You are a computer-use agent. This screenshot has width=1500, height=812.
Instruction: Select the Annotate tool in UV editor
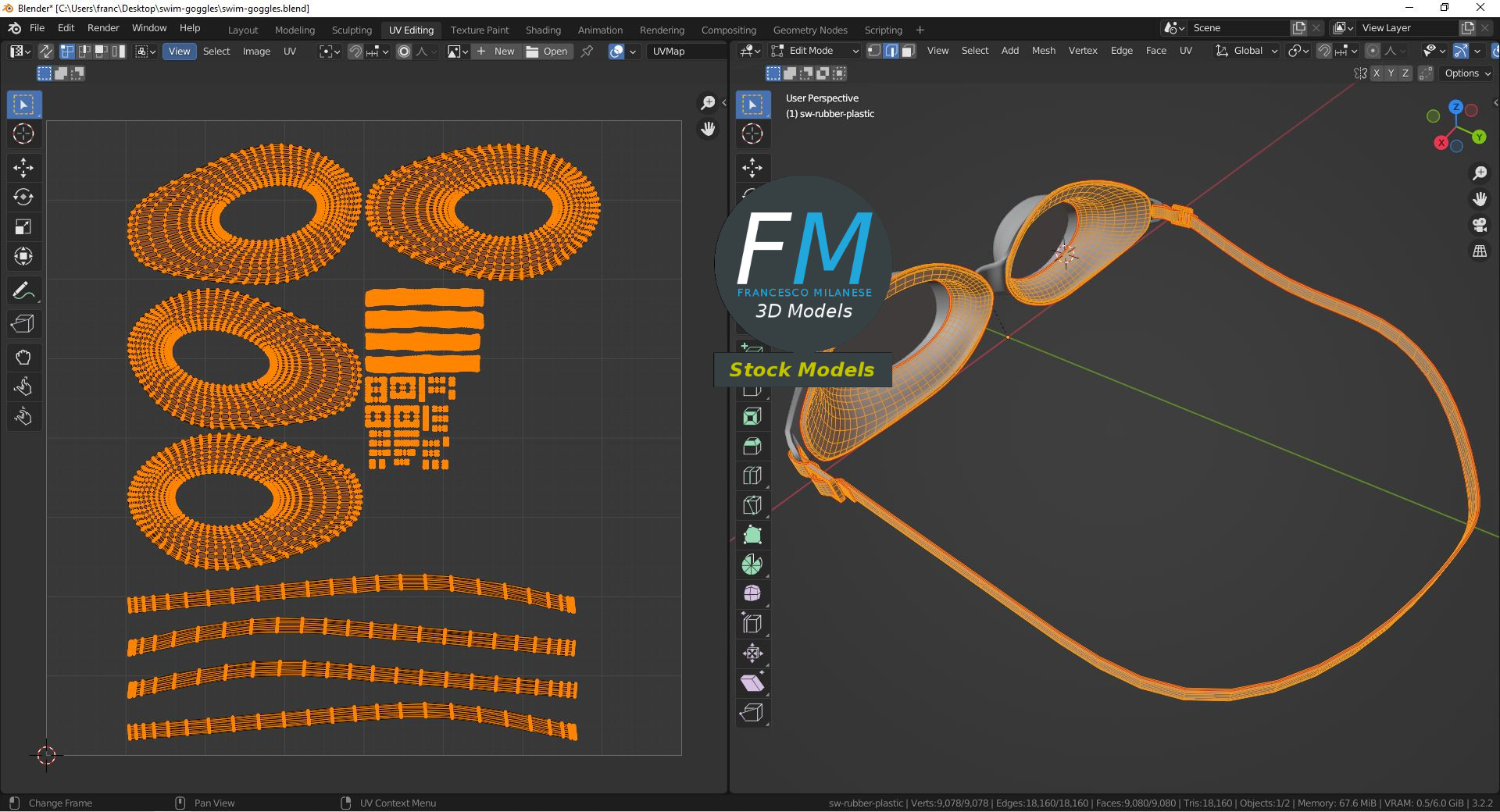coord(23,291)
